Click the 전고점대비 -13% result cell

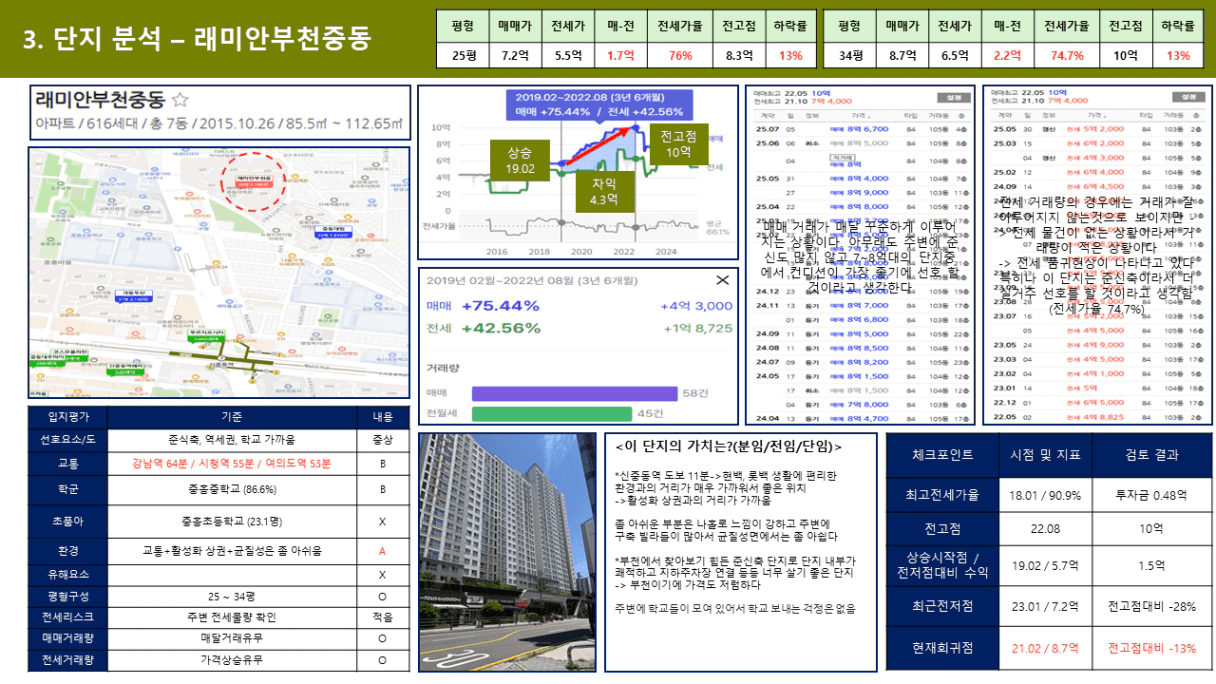(x=1150, y=648)
